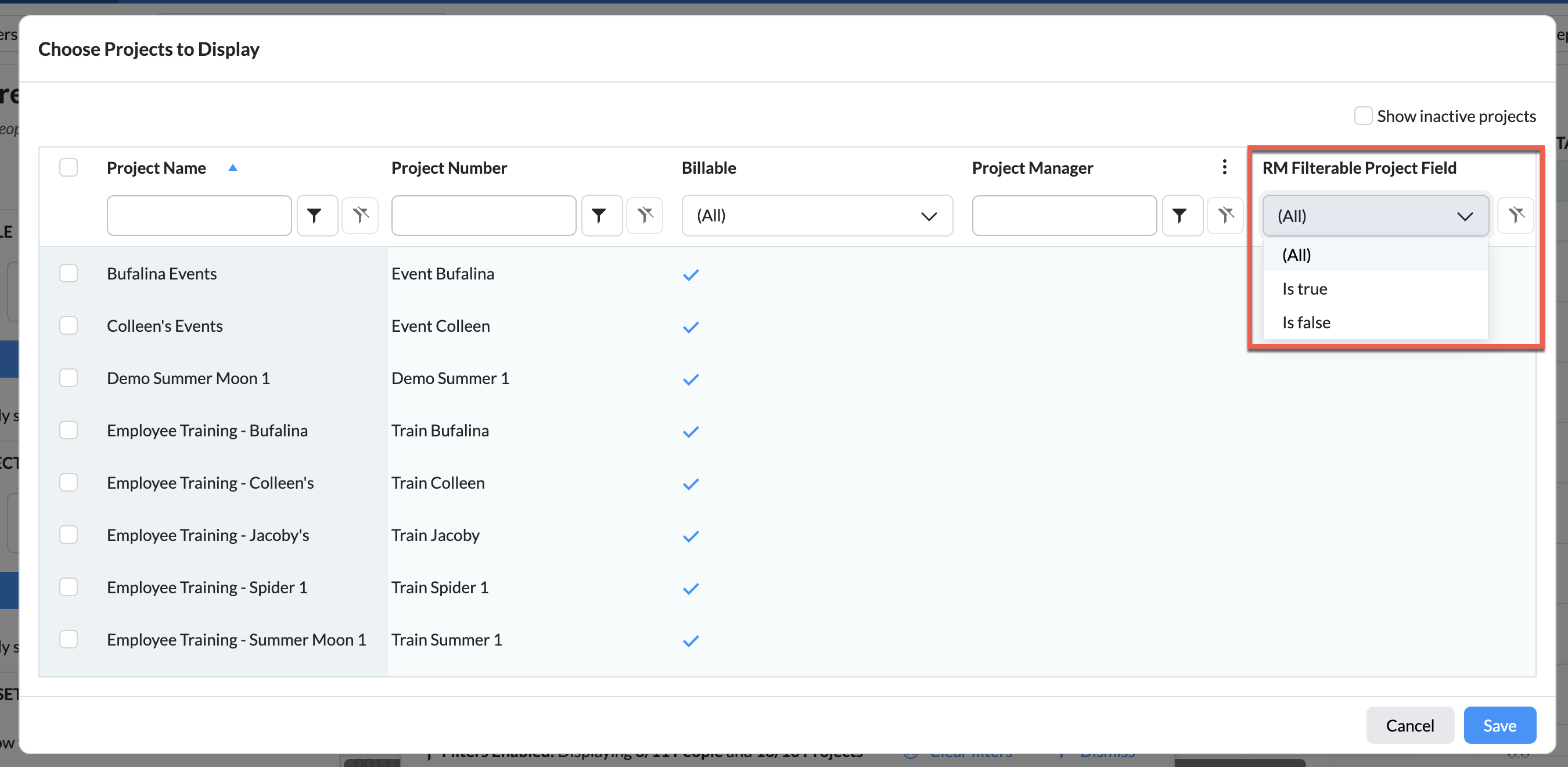Image resolution: width=1568 pixels, height=767 pixels.
Task: Check the Employee Training - Jacoby's checkbox
Action: [69, 536]
